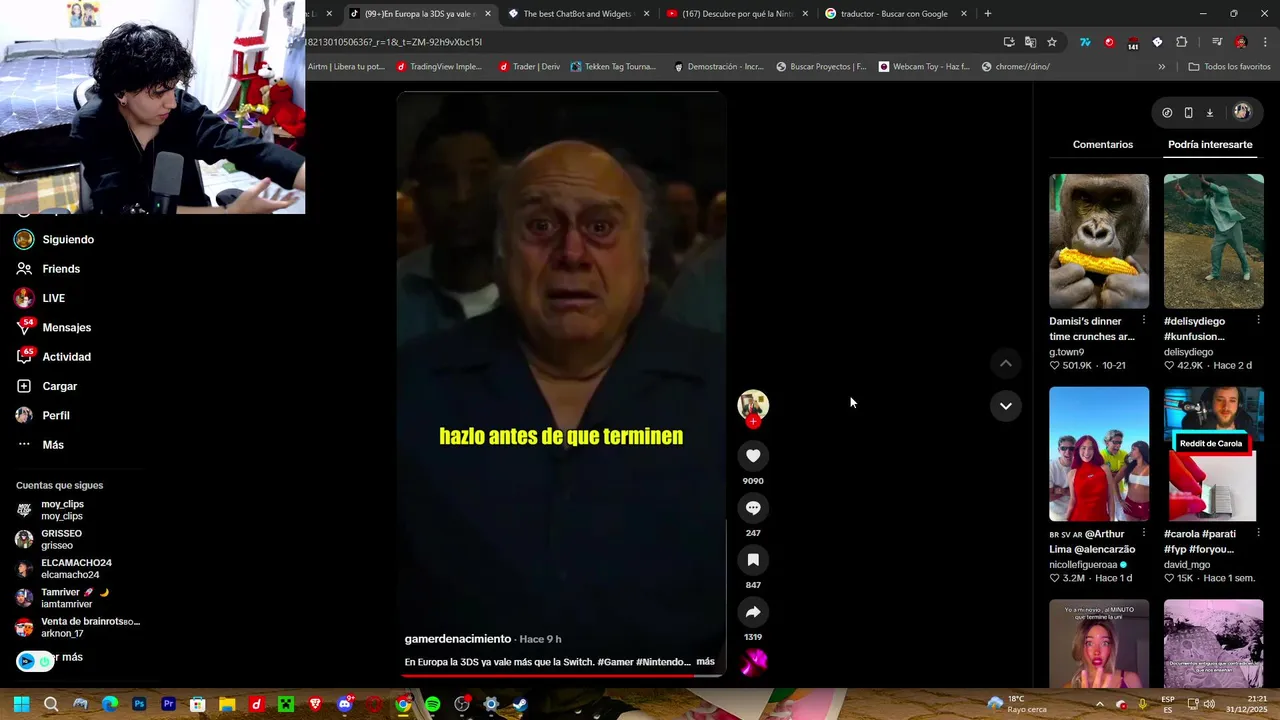Follow creator via red plus badge on avatar
Image resolution: width=1280 pixels, height=720 pixels.
click(x=753, y=421)
